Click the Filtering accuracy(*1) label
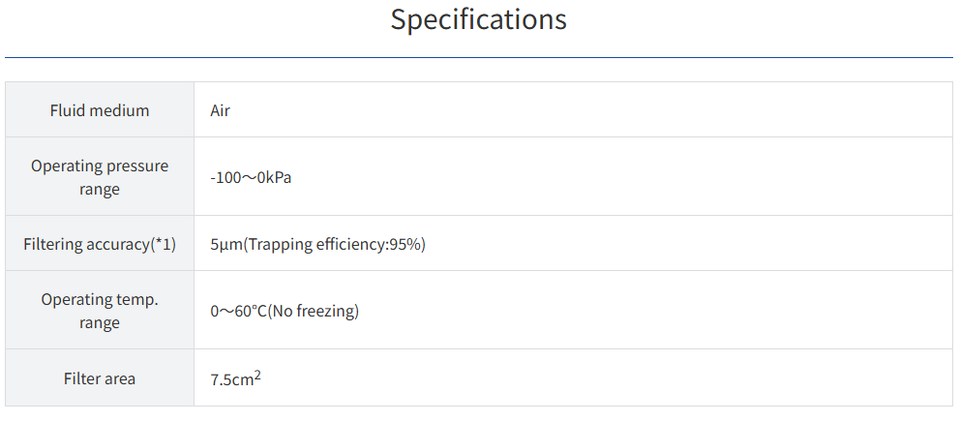960x422 pixels. (x=99, y=244)
